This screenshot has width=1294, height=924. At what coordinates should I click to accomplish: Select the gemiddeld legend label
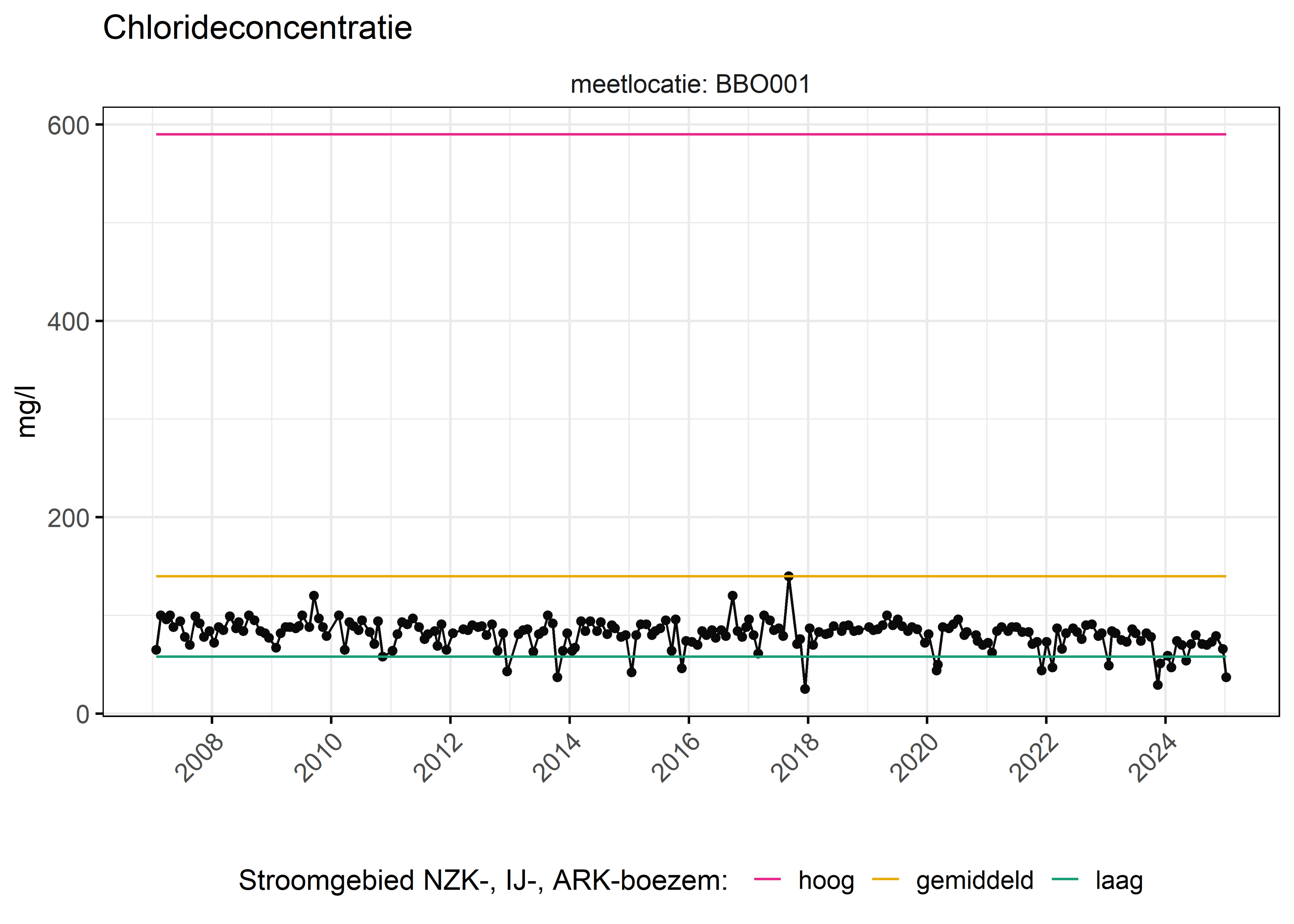[975, 881]
